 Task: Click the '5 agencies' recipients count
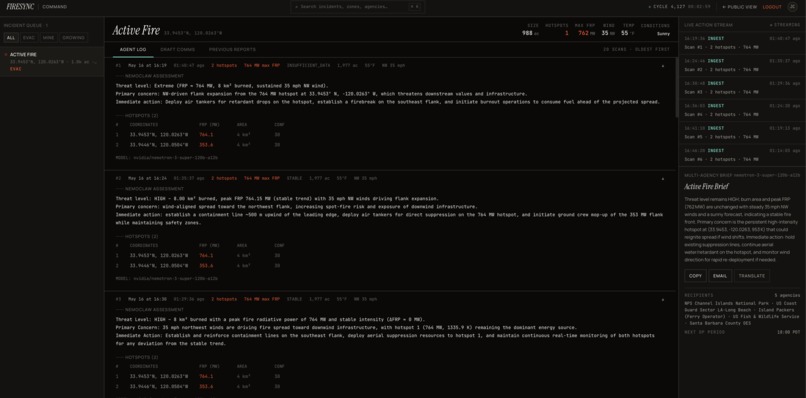[787, 296]
